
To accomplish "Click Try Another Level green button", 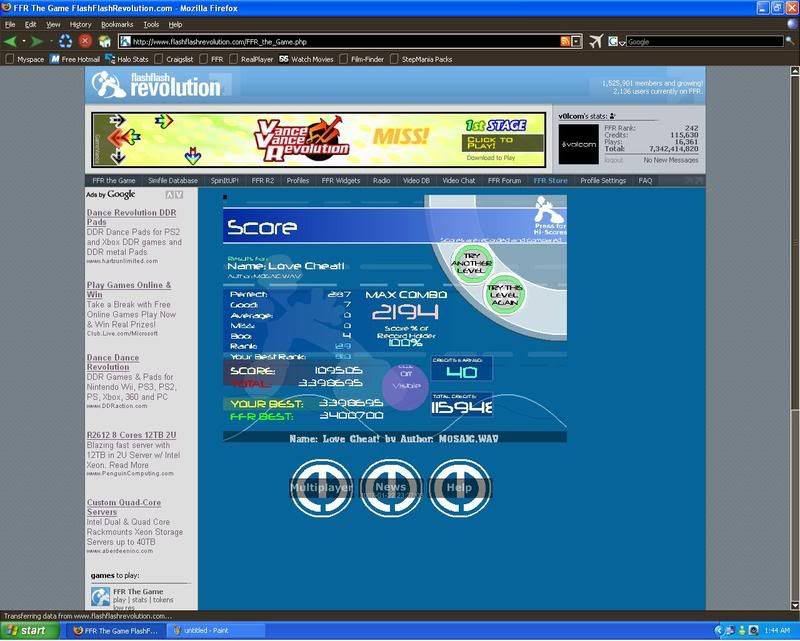I will (471, 263).
